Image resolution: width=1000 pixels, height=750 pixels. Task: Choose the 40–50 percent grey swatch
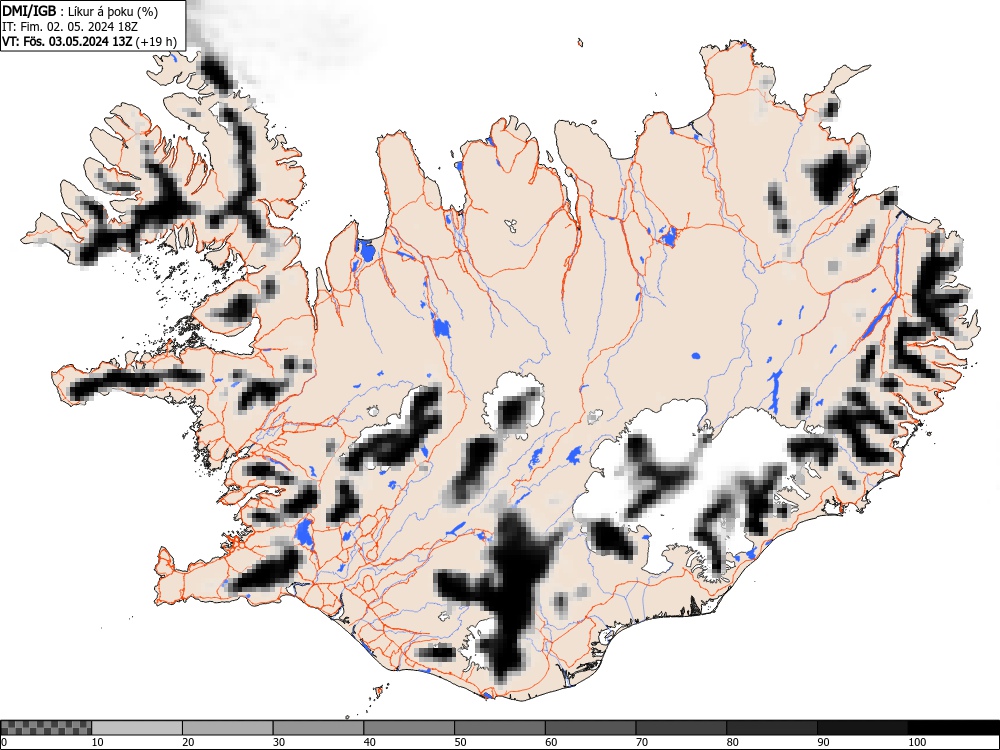(x=409, y=728)
